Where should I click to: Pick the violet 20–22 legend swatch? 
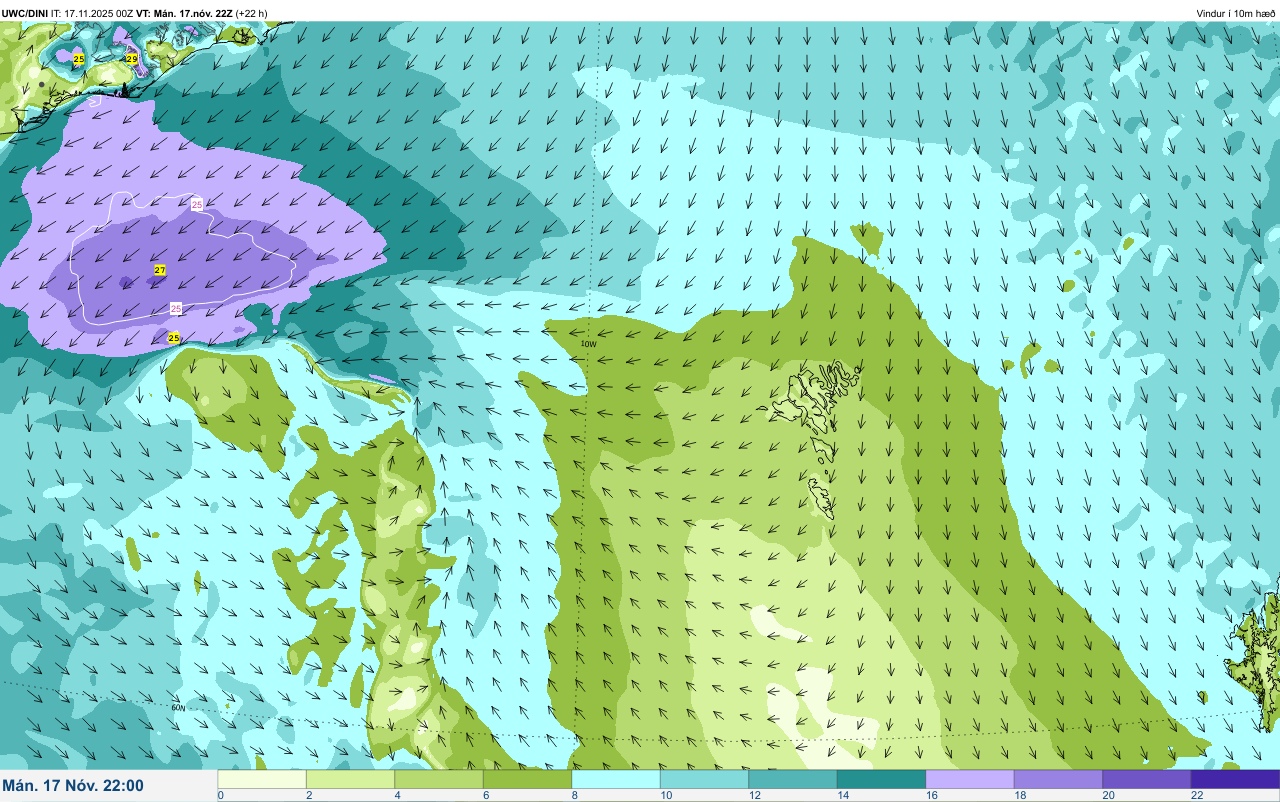click(1147, 779)
